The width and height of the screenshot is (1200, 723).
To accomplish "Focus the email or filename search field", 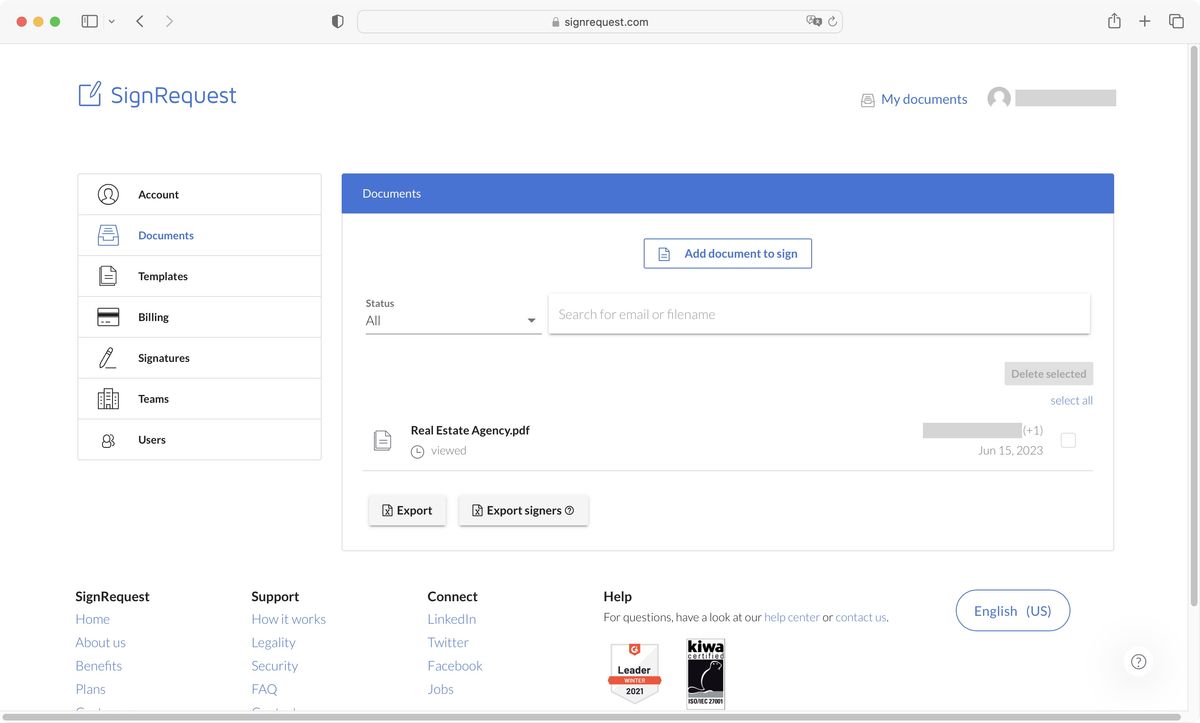I will point(818,314).
